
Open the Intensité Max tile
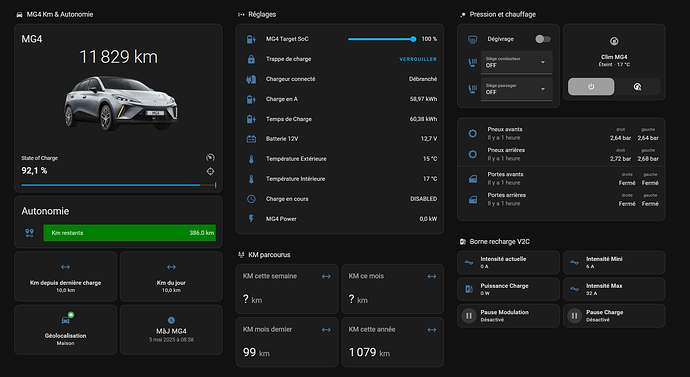click(x=614, y=289)
